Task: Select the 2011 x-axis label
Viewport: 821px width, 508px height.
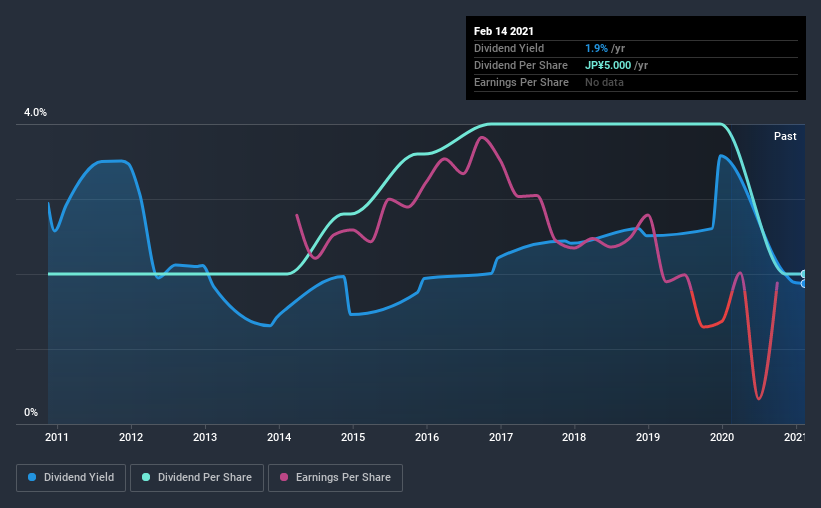Action: coord(57,437)
